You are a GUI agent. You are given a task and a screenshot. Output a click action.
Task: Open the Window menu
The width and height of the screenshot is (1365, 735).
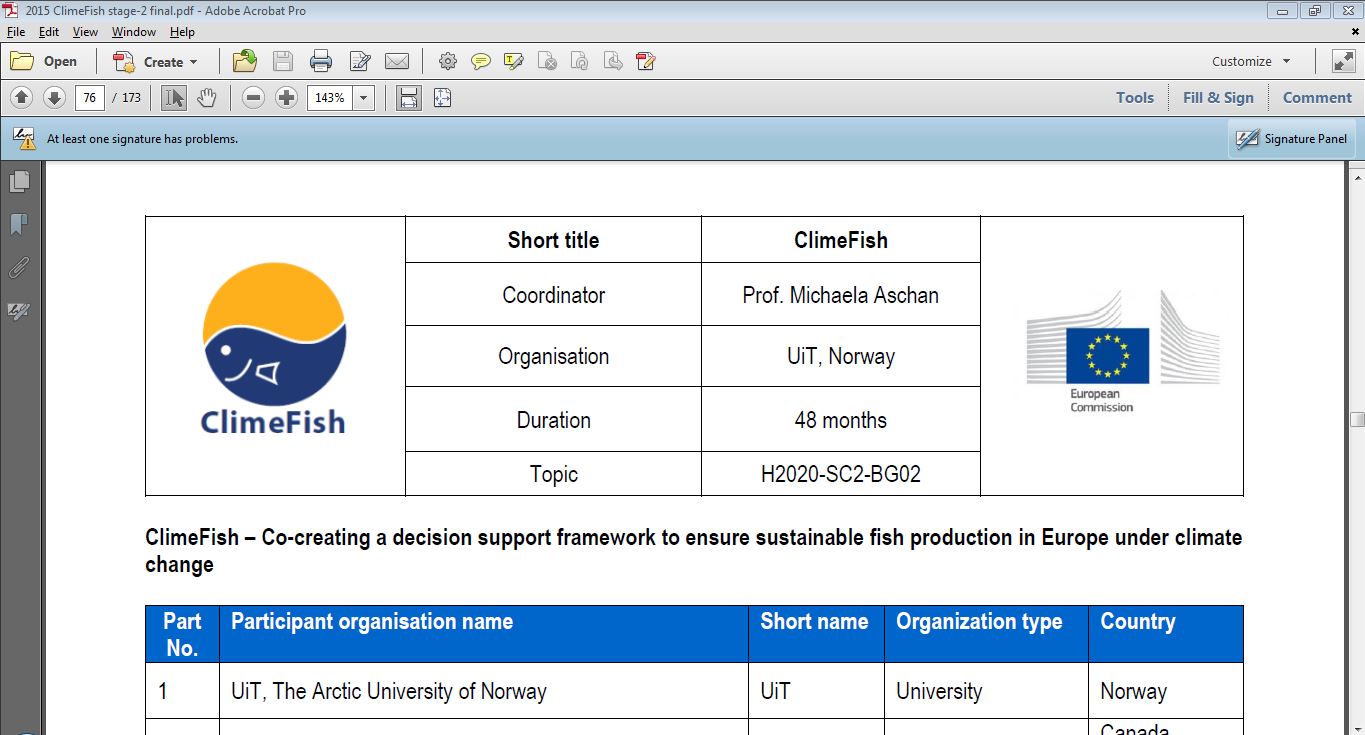pyautogui.click(x=134, y=32)
